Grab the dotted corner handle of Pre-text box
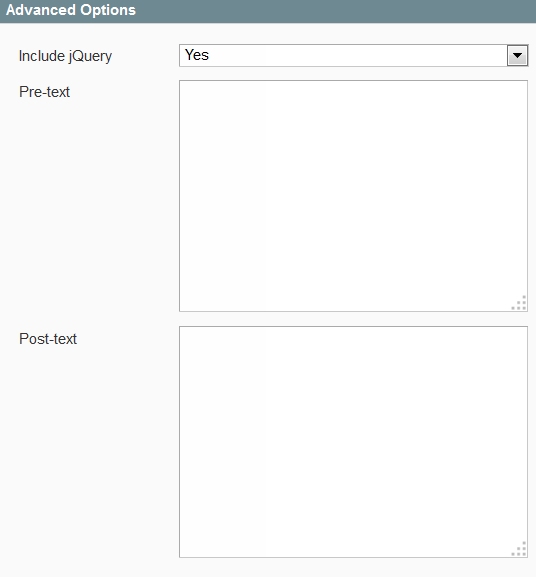This screenshot has height=577, width=536. point(519,303)
